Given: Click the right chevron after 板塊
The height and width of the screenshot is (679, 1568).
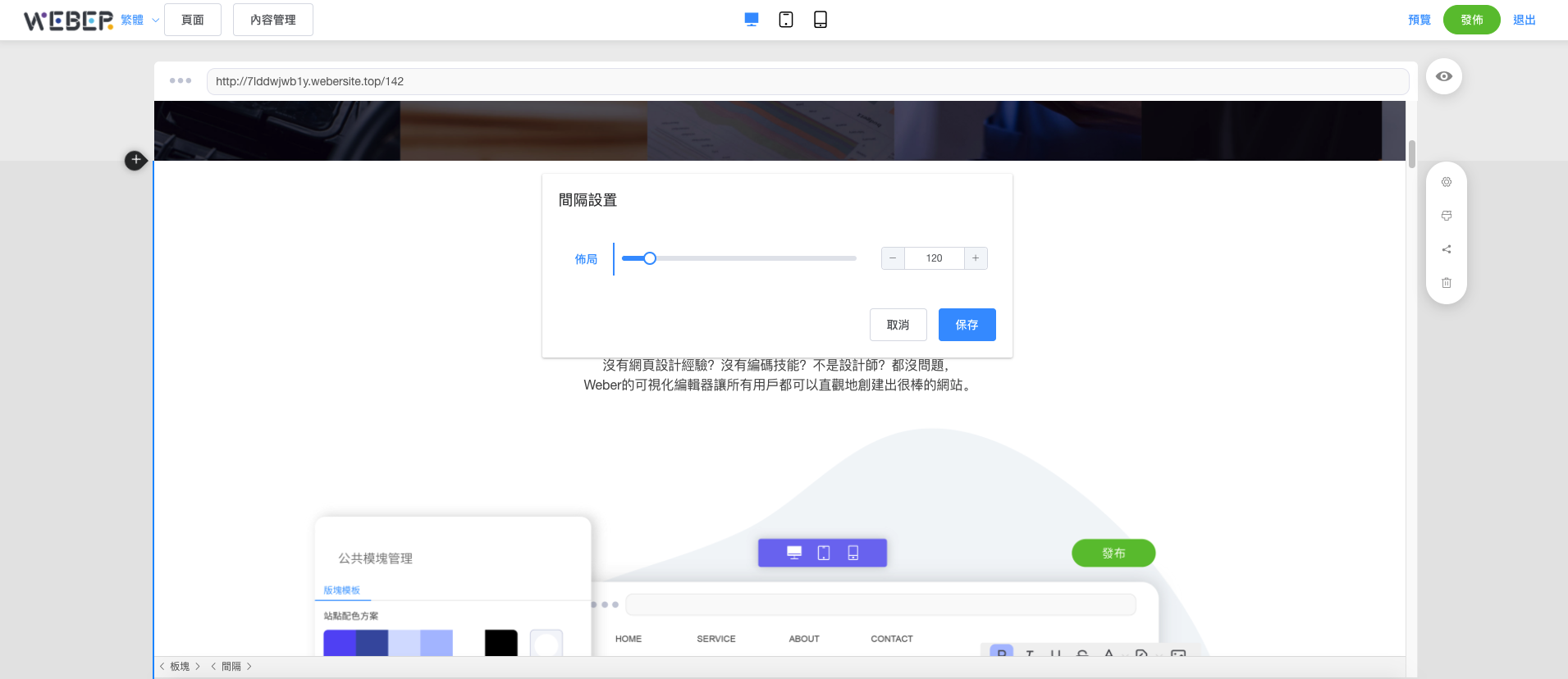Looking at the screenshot, I should click(198, 667).
